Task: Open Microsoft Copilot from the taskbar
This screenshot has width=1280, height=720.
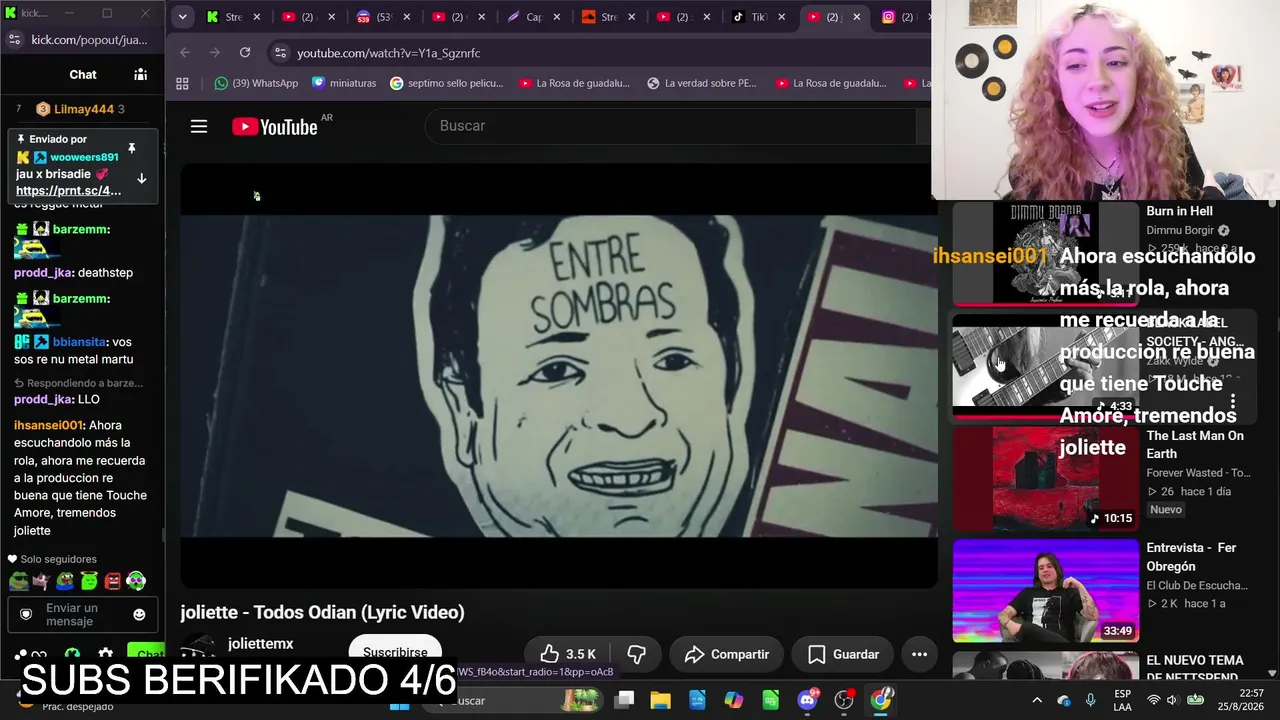Action: point(734,700)
